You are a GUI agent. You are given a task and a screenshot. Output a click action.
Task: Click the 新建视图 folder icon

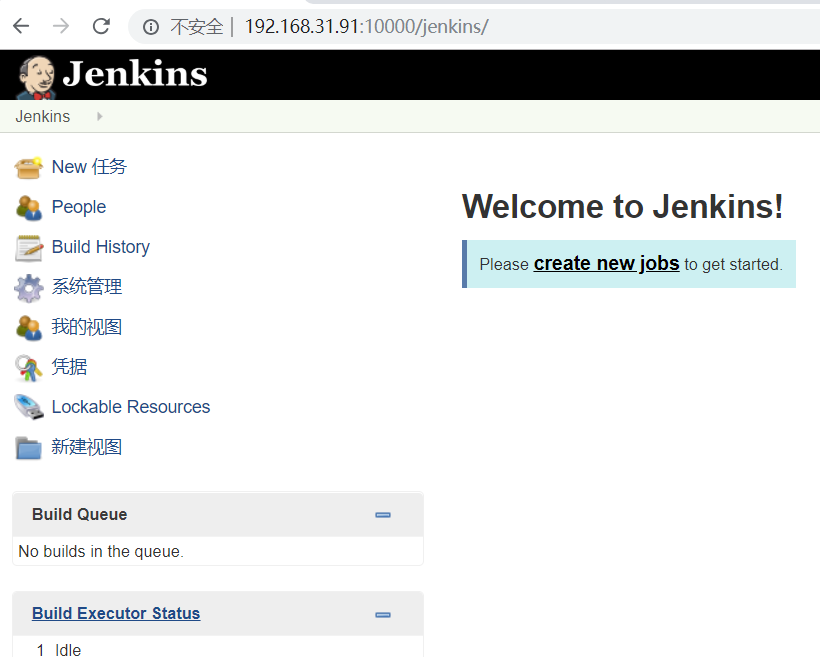pyautogui.click(x=29, y=448)
